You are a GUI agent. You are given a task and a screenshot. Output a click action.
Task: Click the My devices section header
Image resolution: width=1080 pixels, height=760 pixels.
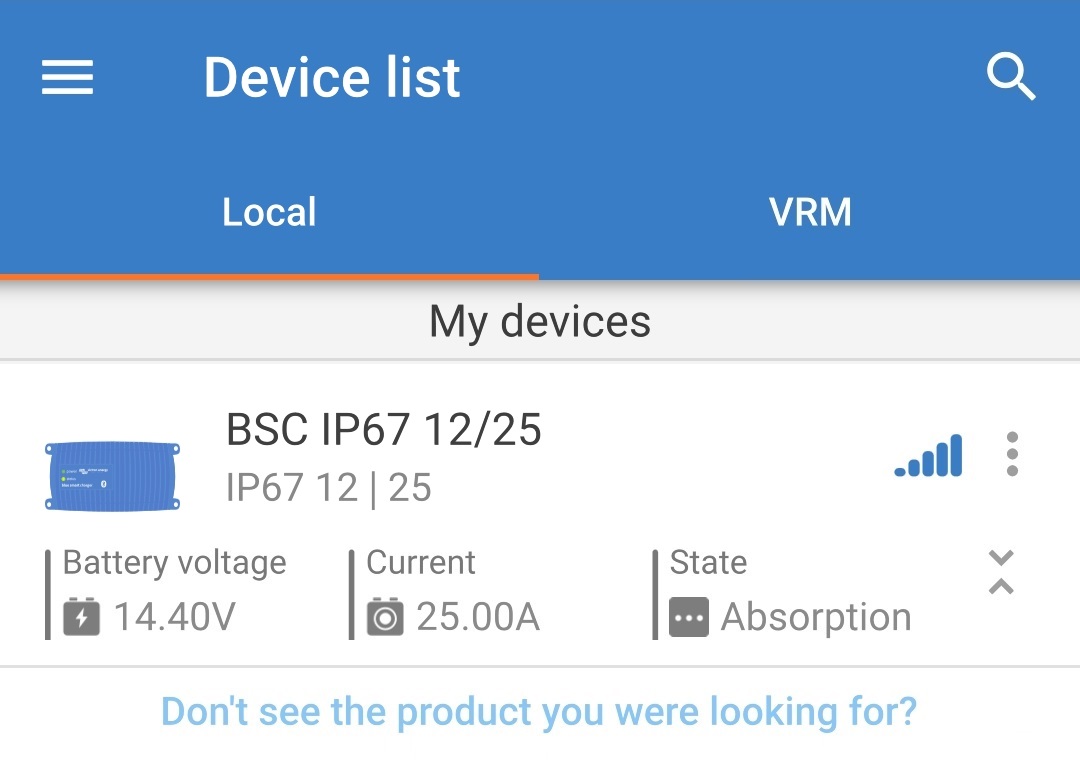click(540, 321)
